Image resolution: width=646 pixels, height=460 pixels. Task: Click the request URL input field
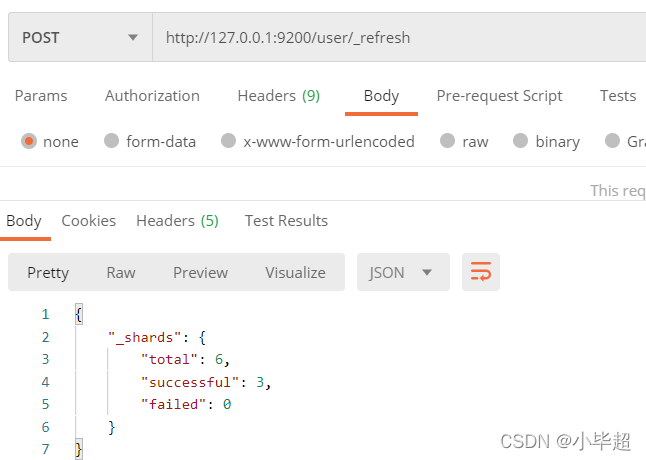click(x=399, y=37)
